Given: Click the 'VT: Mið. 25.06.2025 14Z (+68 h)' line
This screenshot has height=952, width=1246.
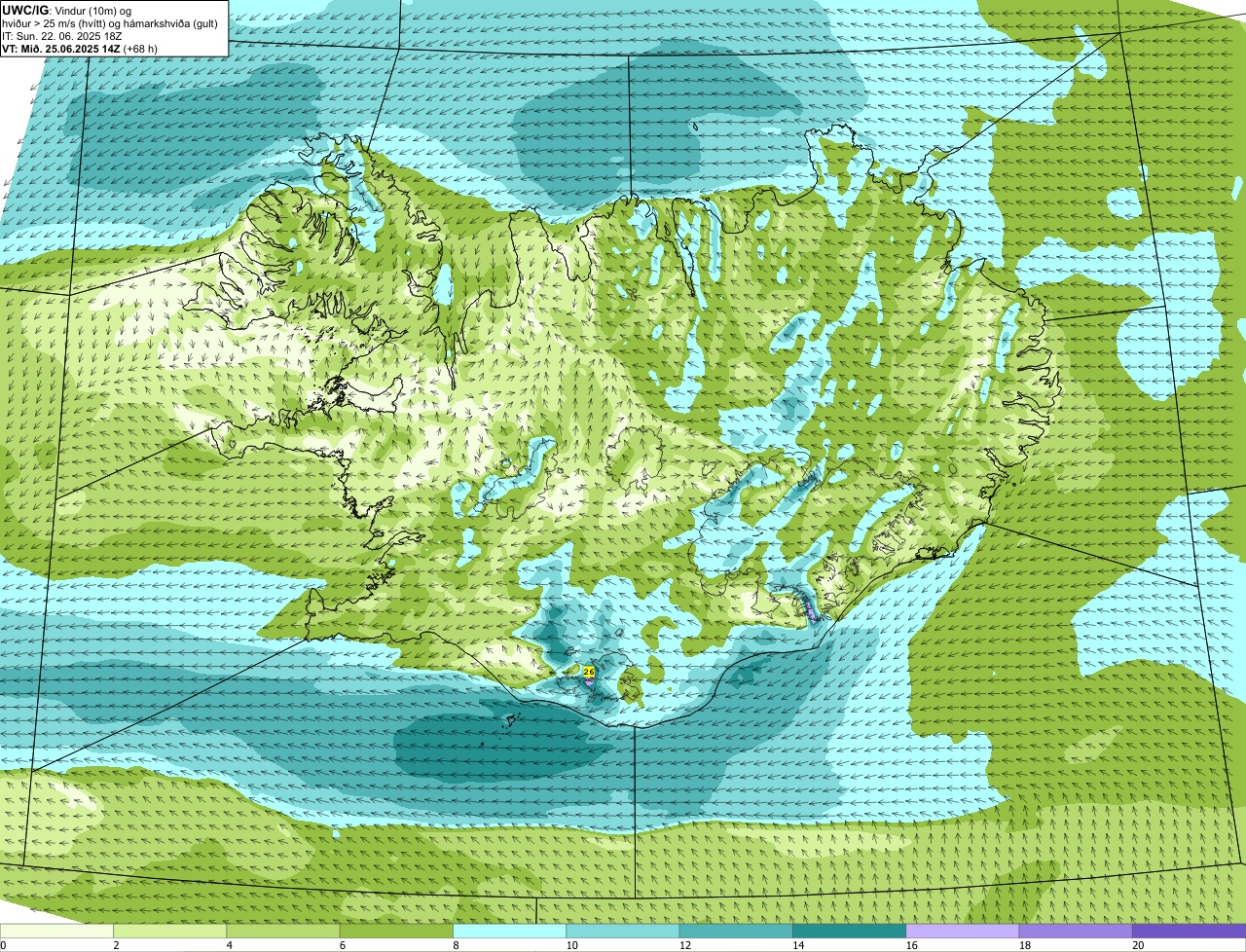Looking at the screenshot, I should pyautogui.click(x=81, y=48).
